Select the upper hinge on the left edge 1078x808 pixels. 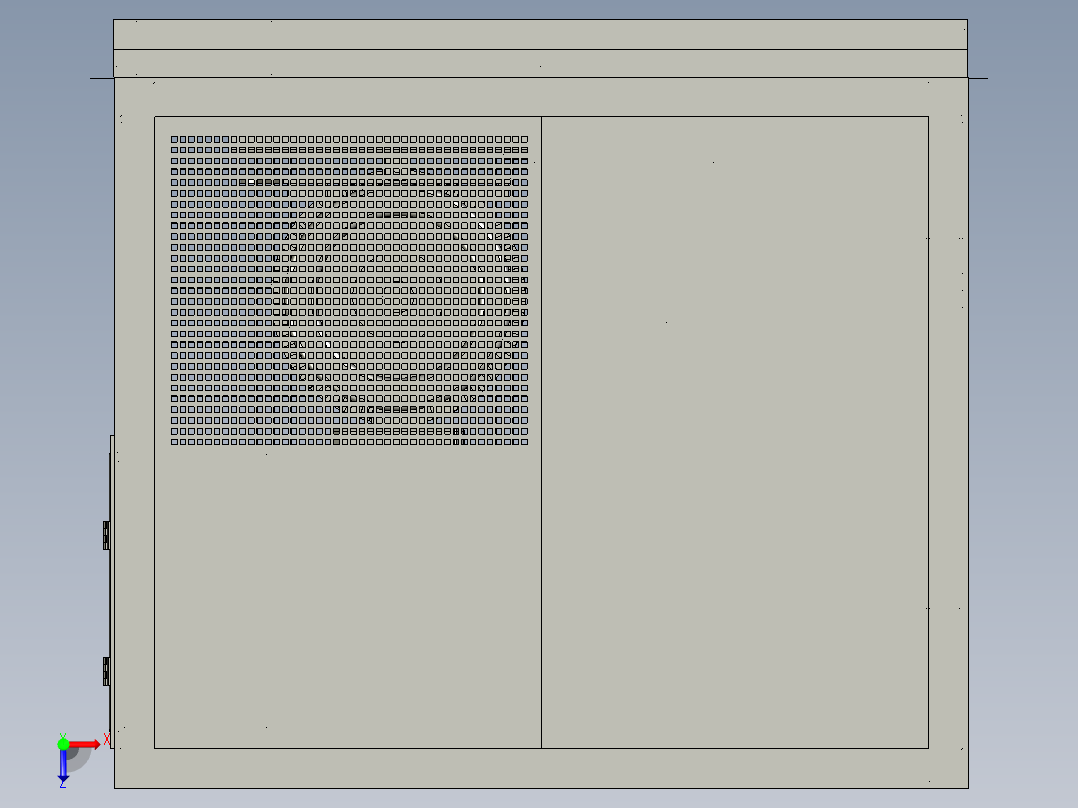[106, 535]
